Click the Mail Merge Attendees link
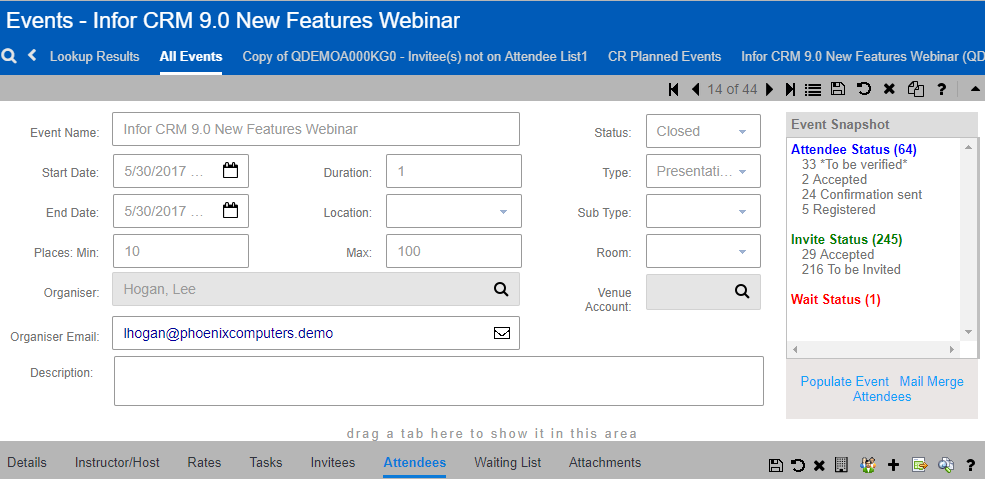 tap(908, 389)
